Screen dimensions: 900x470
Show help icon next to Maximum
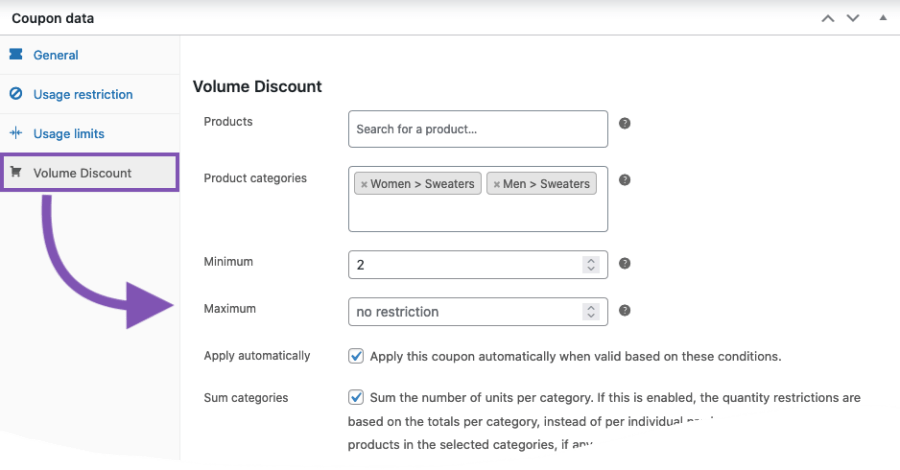(624, 310)
